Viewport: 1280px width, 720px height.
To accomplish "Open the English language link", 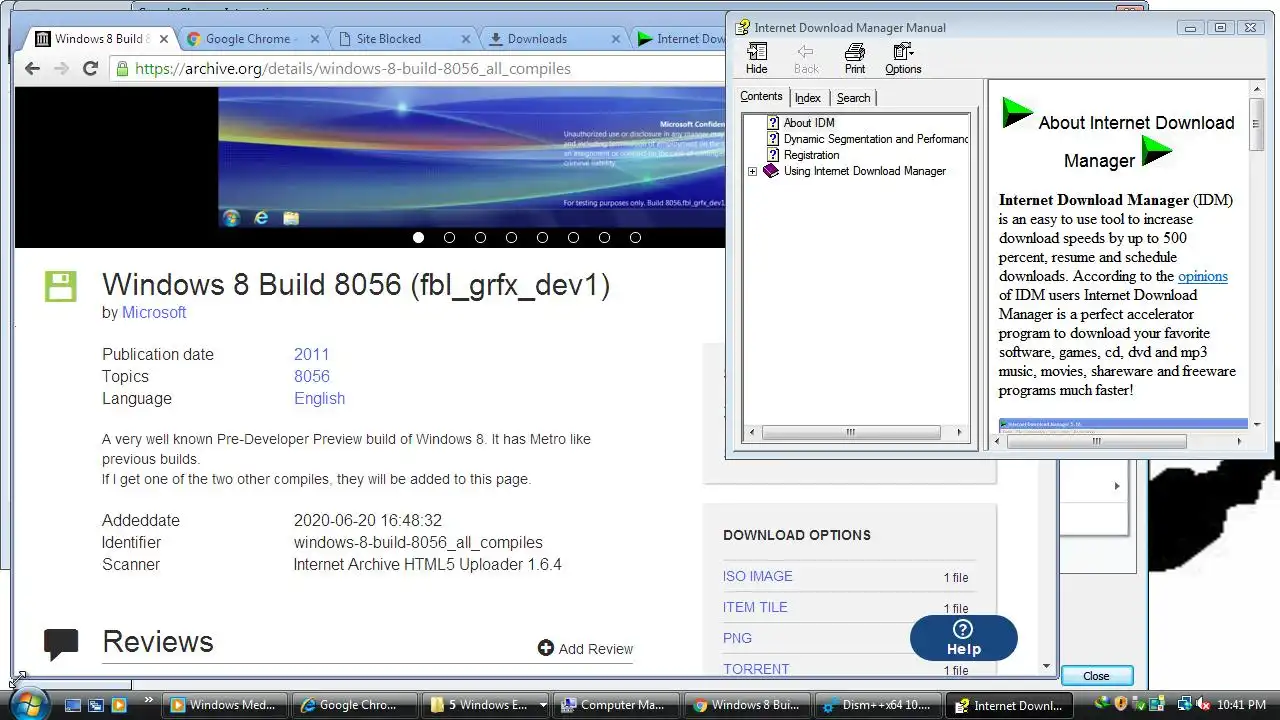I will pos(319,398).
